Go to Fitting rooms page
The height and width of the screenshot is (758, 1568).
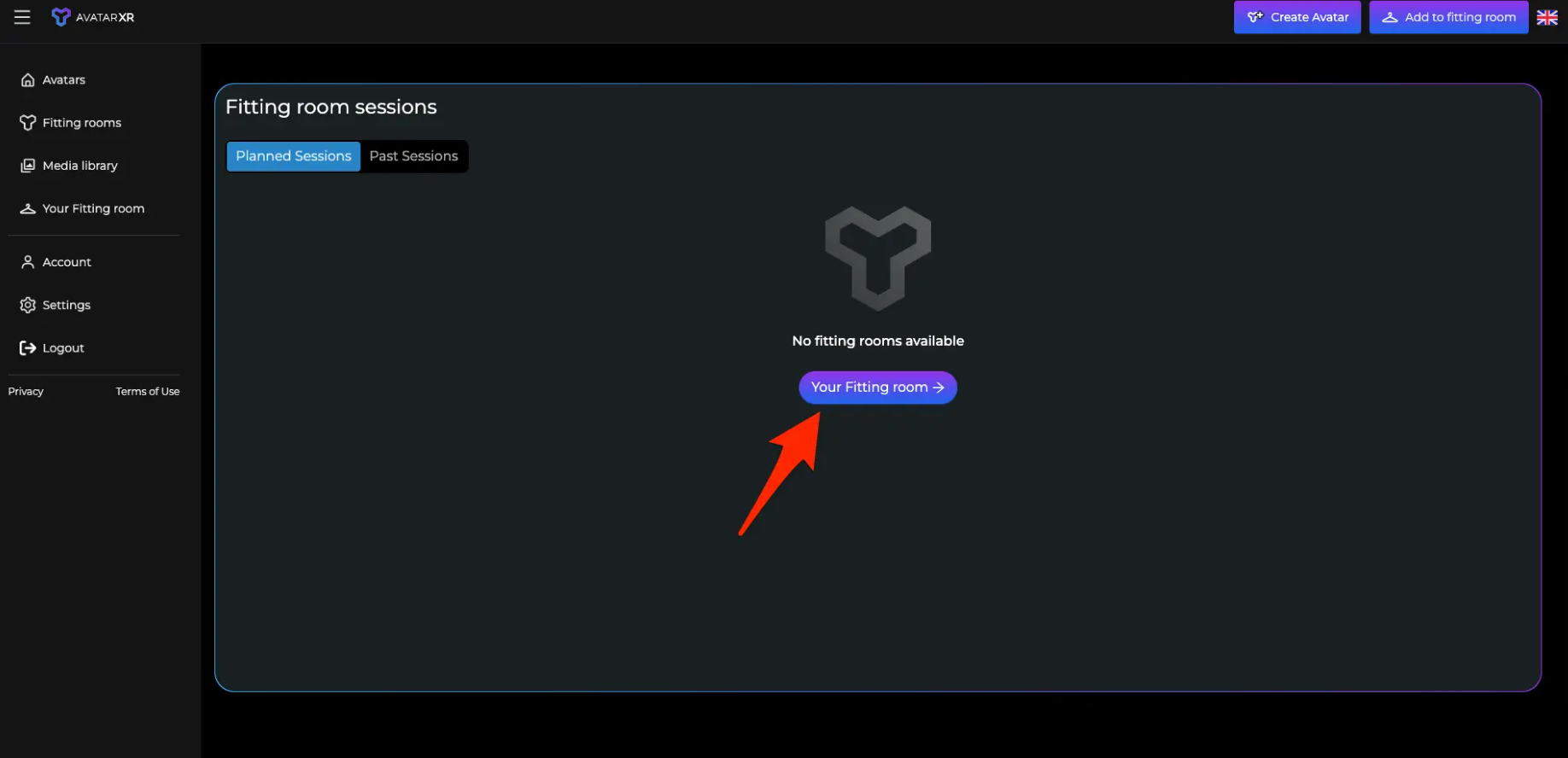(x=82, y=123)
